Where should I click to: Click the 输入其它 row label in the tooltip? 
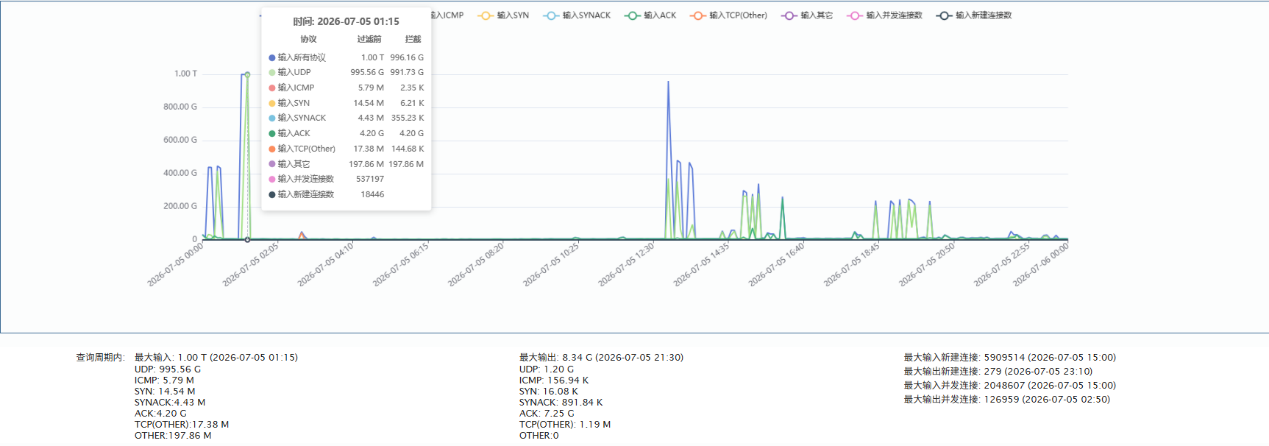tap(292, 163)
